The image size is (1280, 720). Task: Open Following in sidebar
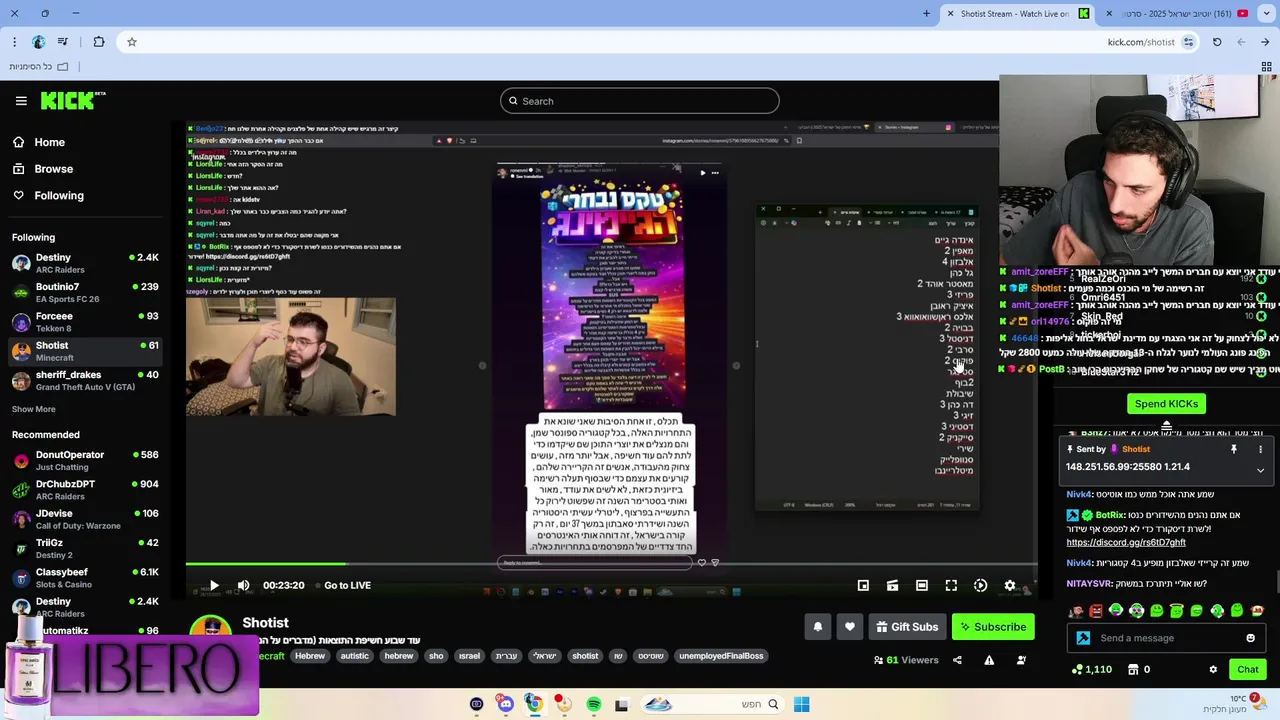(58, 195)
